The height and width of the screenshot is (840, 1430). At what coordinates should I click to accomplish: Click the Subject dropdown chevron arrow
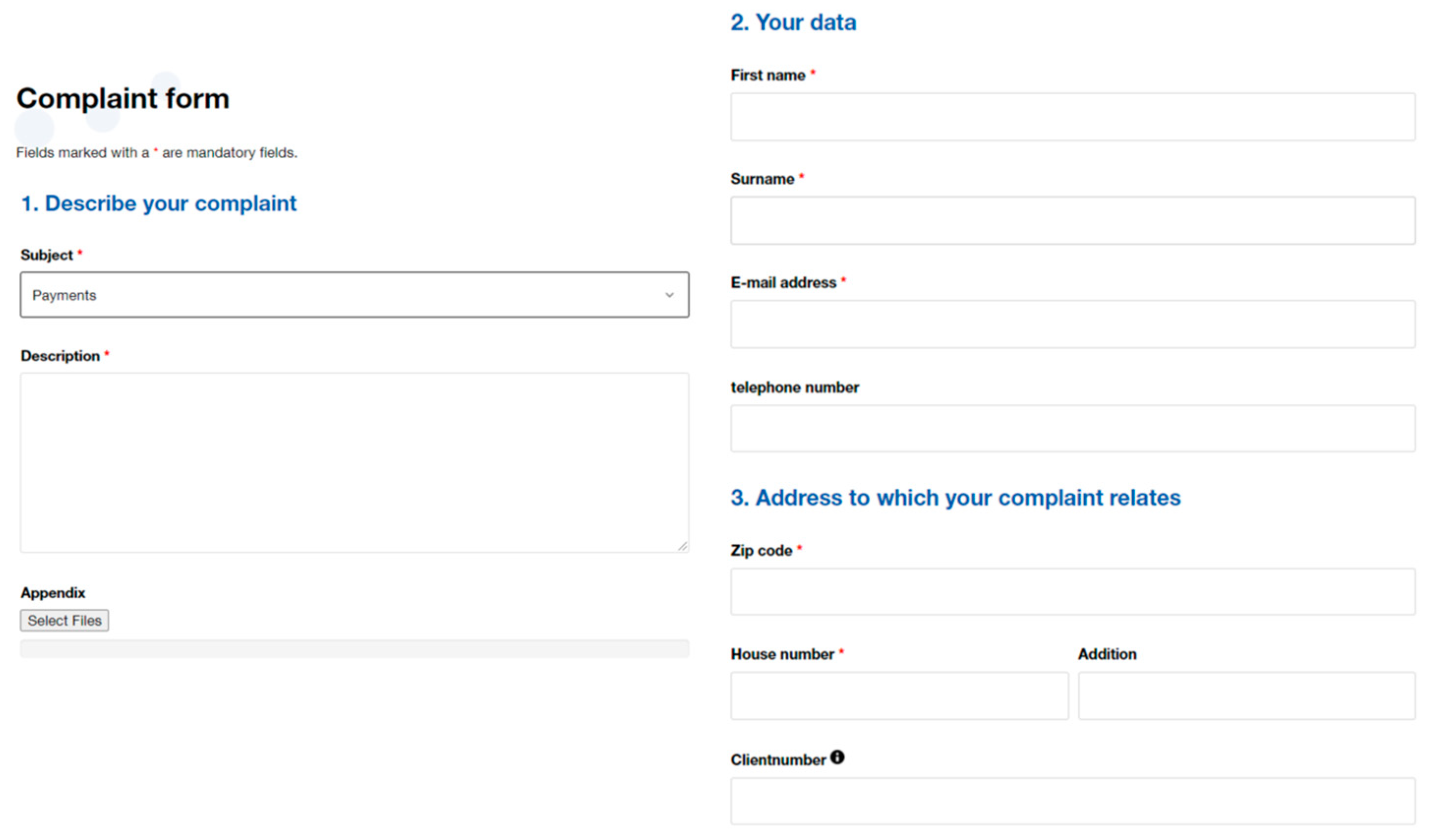coord(670,295)
